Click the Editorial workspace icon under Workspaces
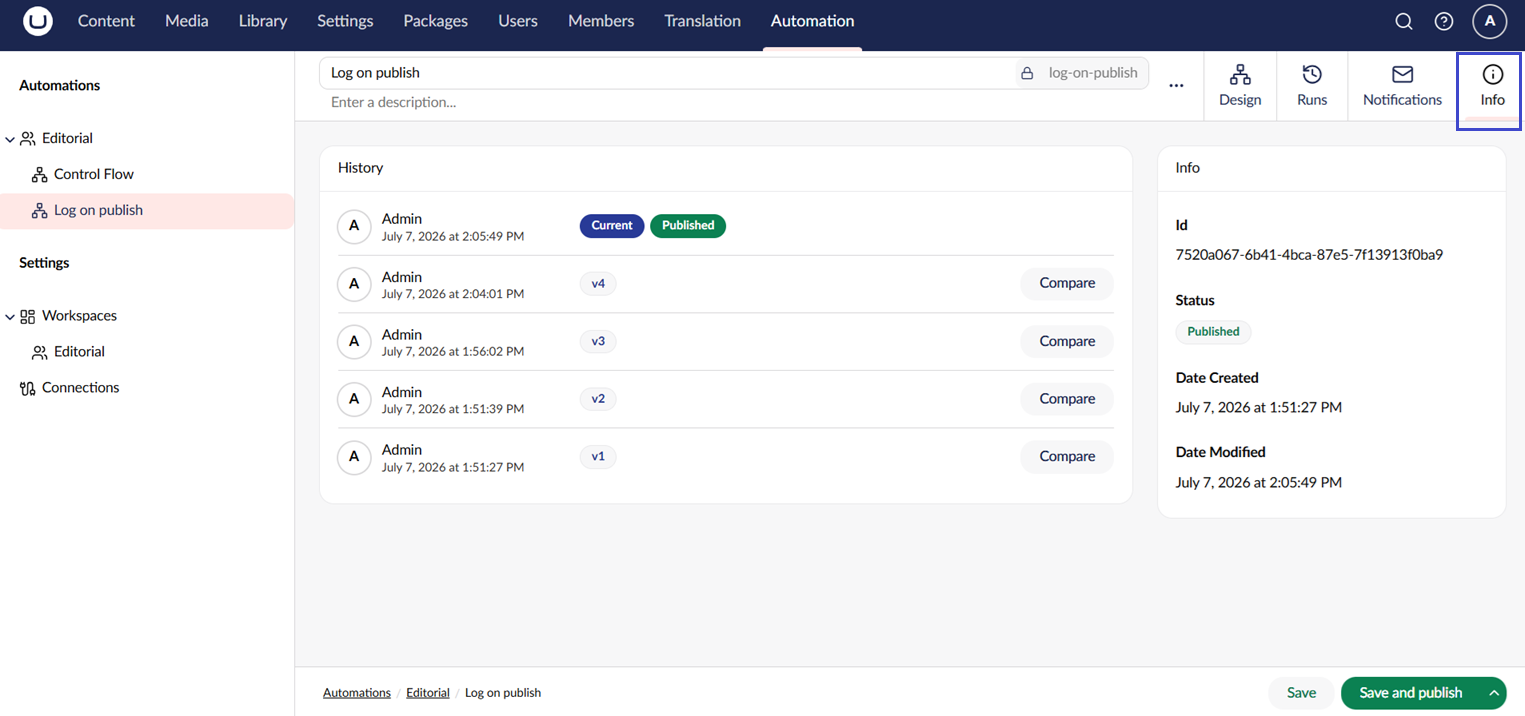The width and height of the screenshot is (1525, 716). 40,352
